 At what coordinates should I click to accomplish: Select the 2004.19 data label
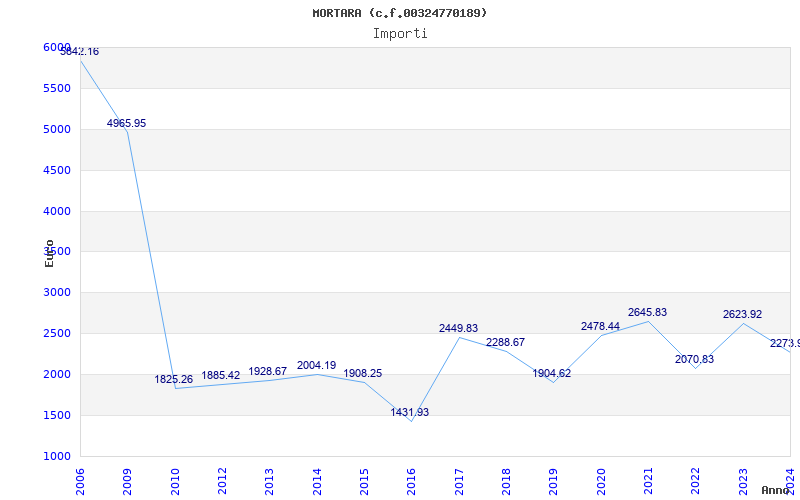click(x=317, y=365)
